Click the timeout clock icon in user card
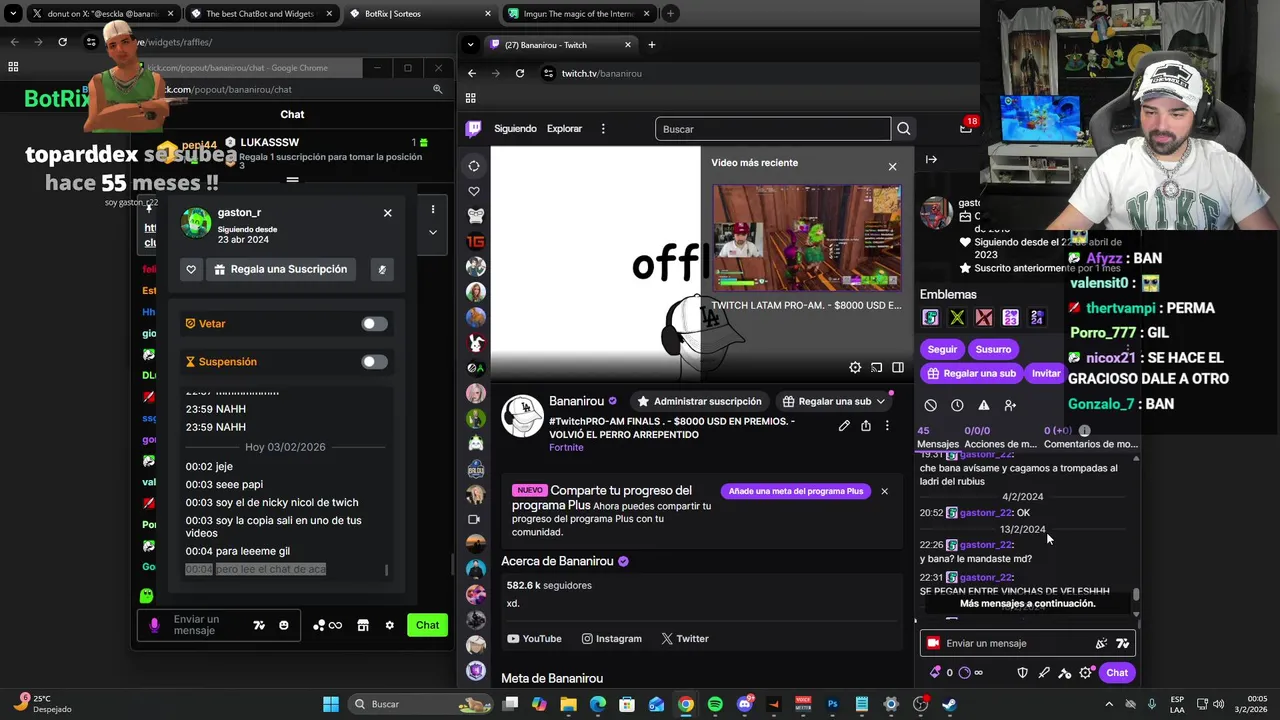Viewport: 1280px width, 720px height. [957, 405]
